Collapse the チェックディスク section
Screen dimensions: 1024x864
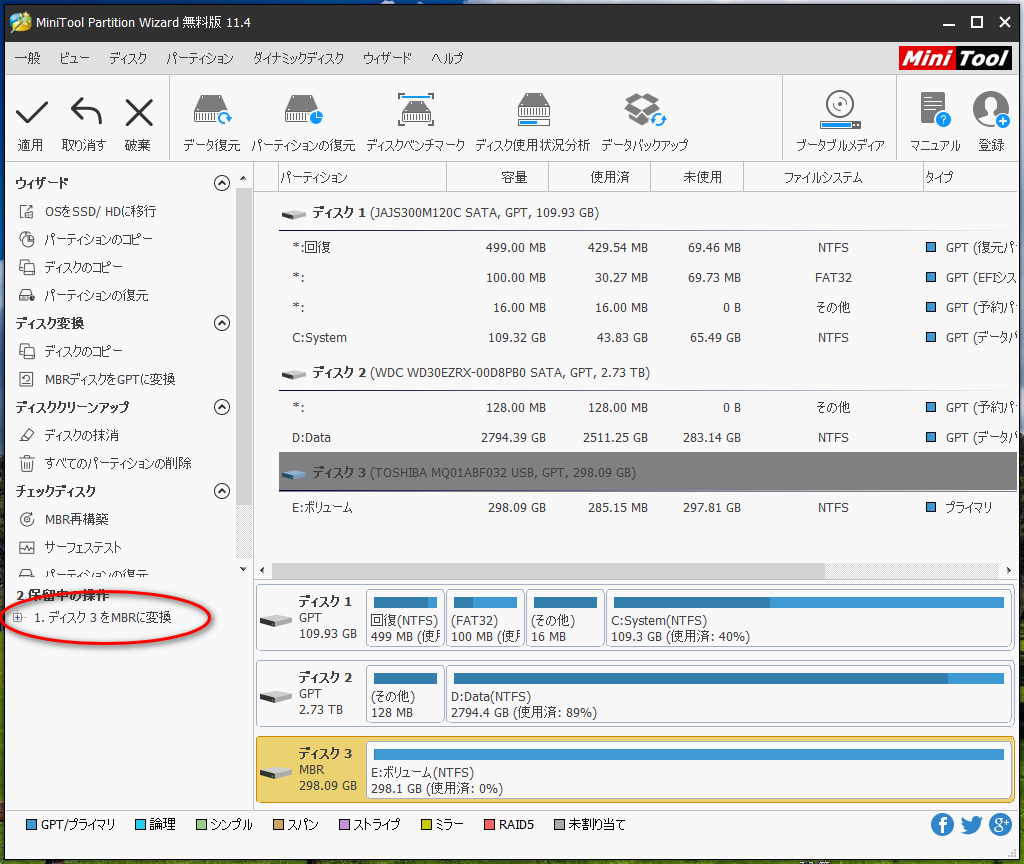pyautogui.click(x=222, y=491)
